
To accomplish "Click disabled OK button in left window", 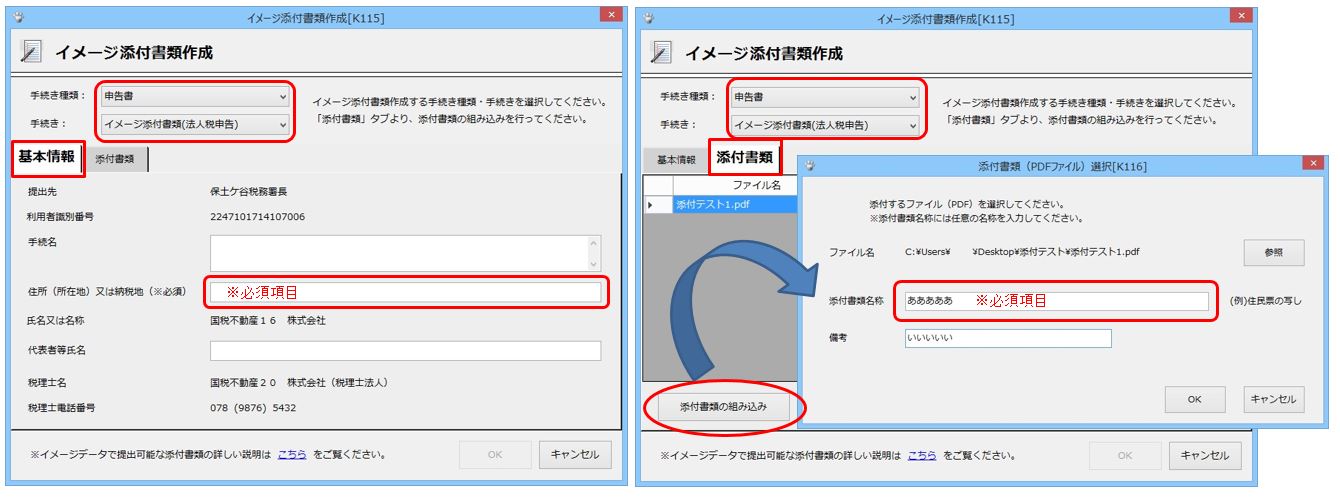I will click(x=495, y=454).
